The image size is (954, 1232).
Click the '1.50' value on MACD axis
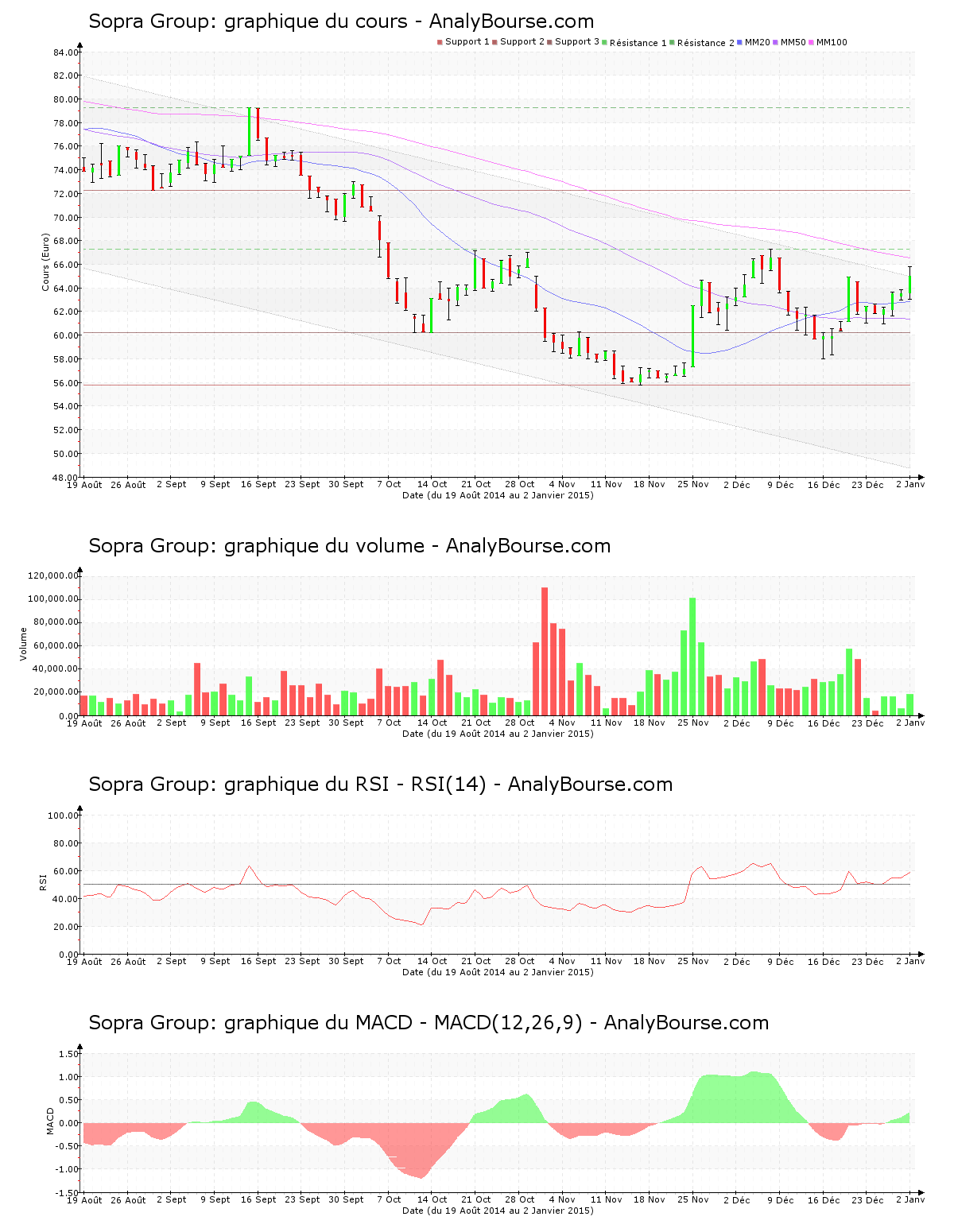69,1054
